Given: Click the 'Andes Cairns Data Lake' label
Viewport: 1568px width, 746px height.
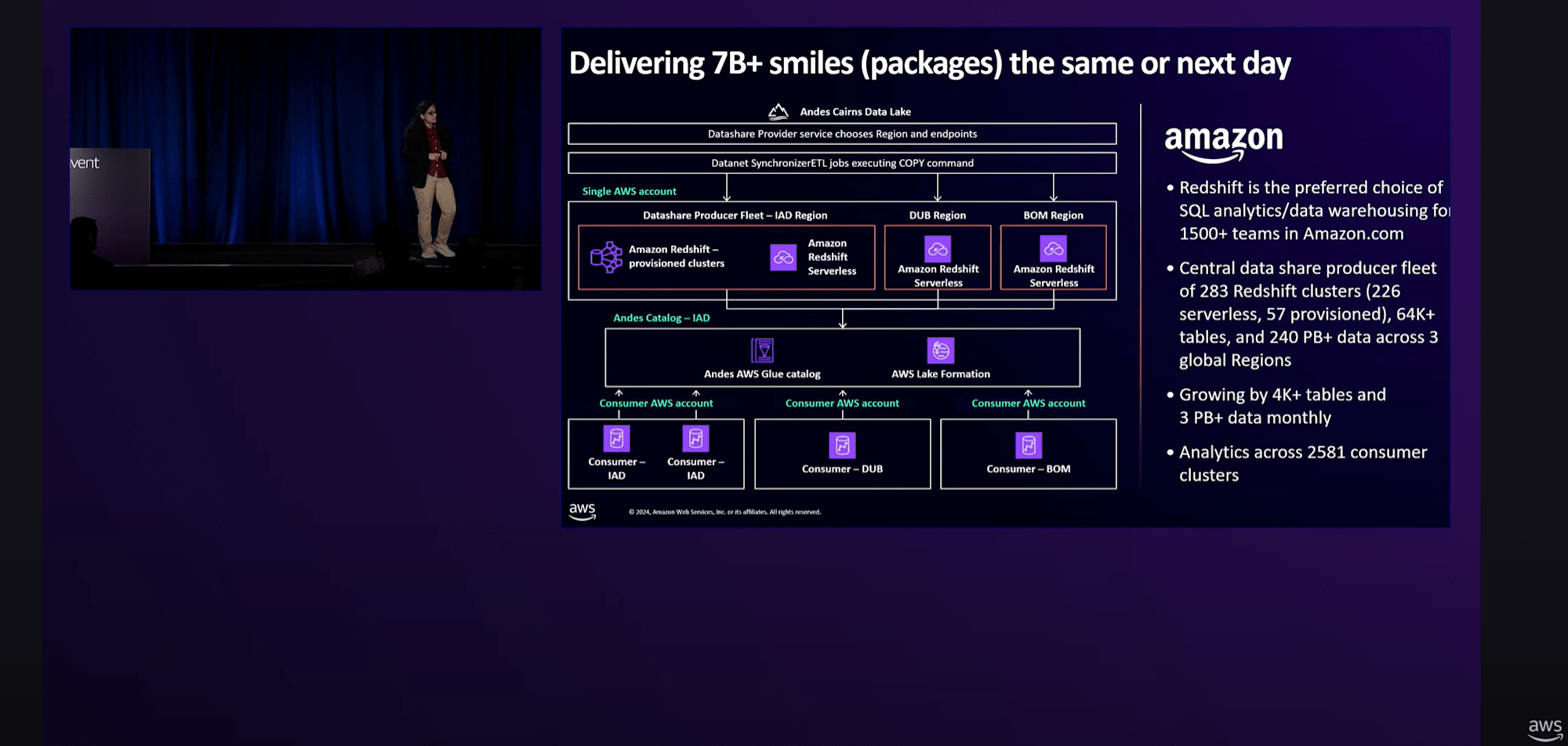Looking at the screenshot, I should click(x=855, y=112).
